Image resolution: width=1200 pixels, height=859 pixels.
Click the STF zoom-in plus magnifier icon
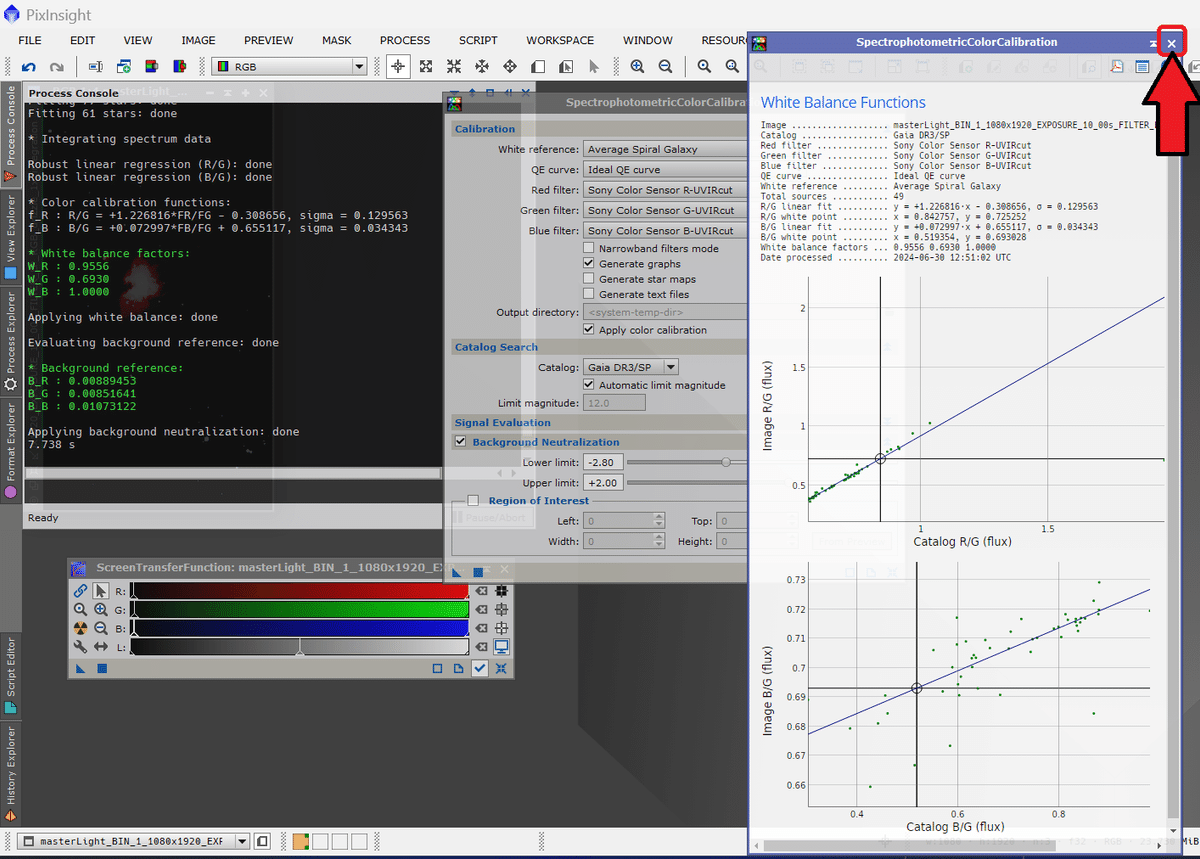tap(101, 610)
